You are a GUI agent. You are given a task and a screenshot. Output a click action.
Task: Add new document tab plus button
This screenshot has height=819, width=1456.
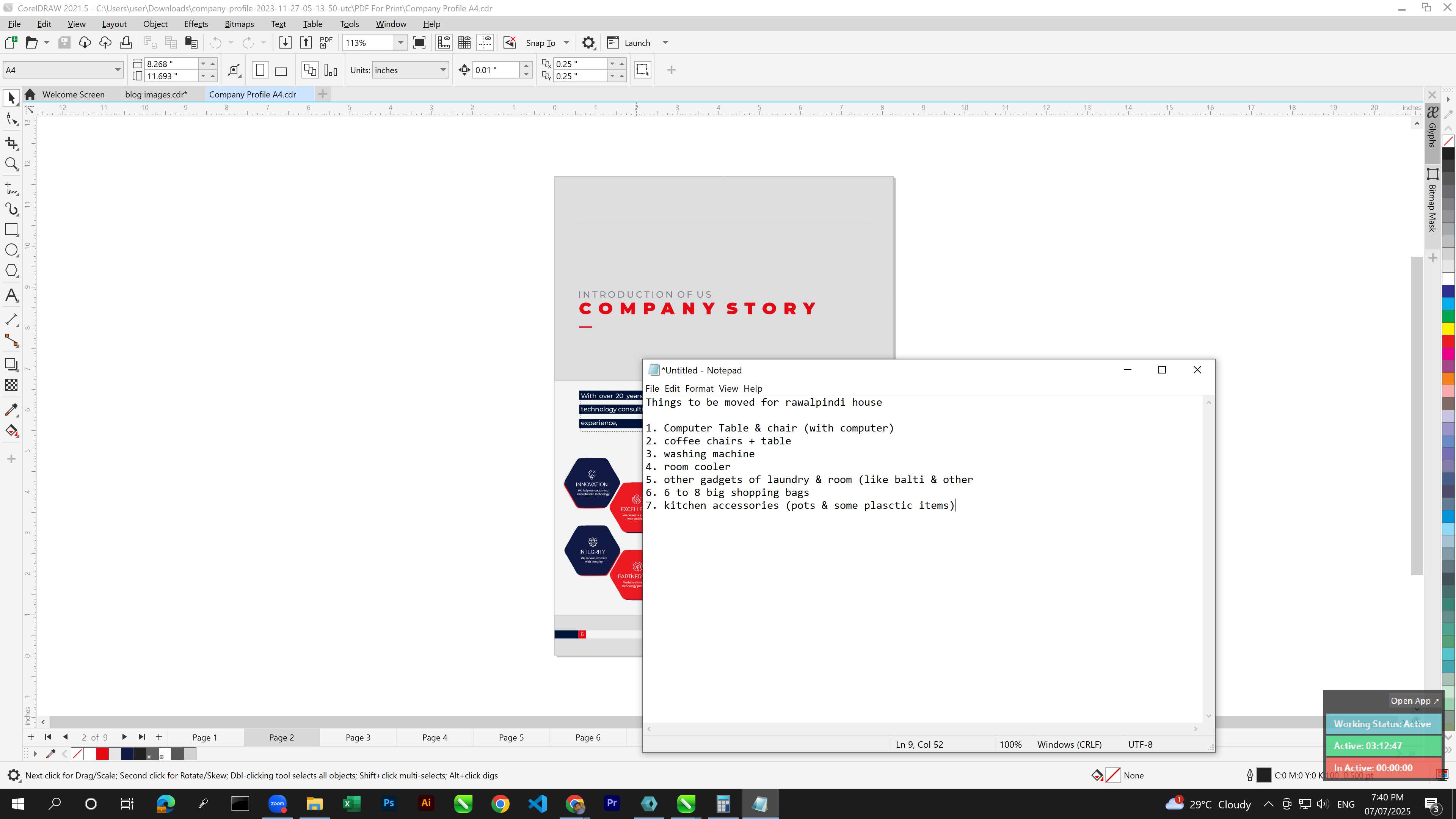(322, 94)
